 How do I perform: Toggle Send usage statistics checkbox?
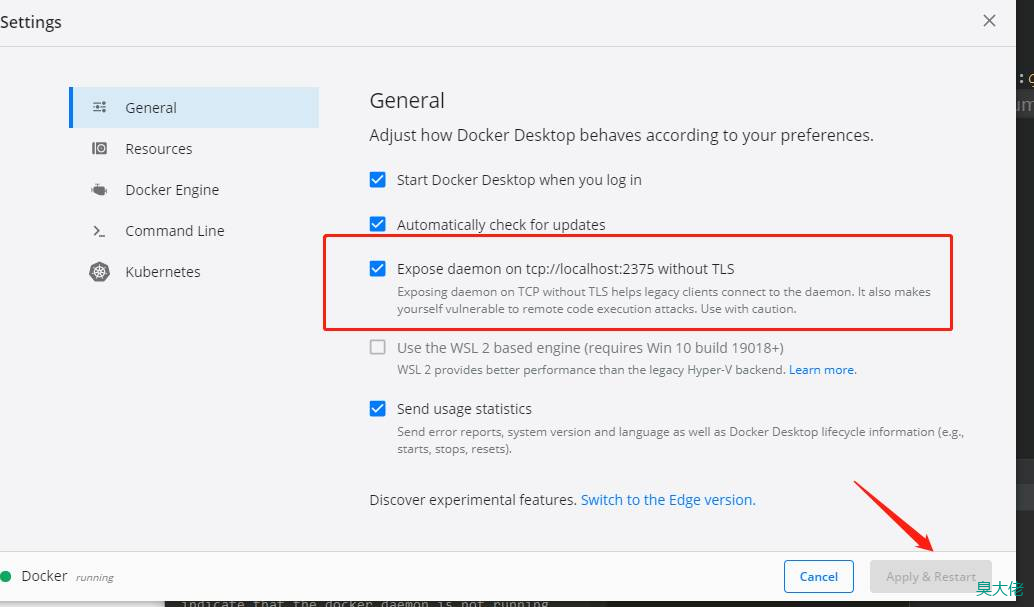[377, 408]
